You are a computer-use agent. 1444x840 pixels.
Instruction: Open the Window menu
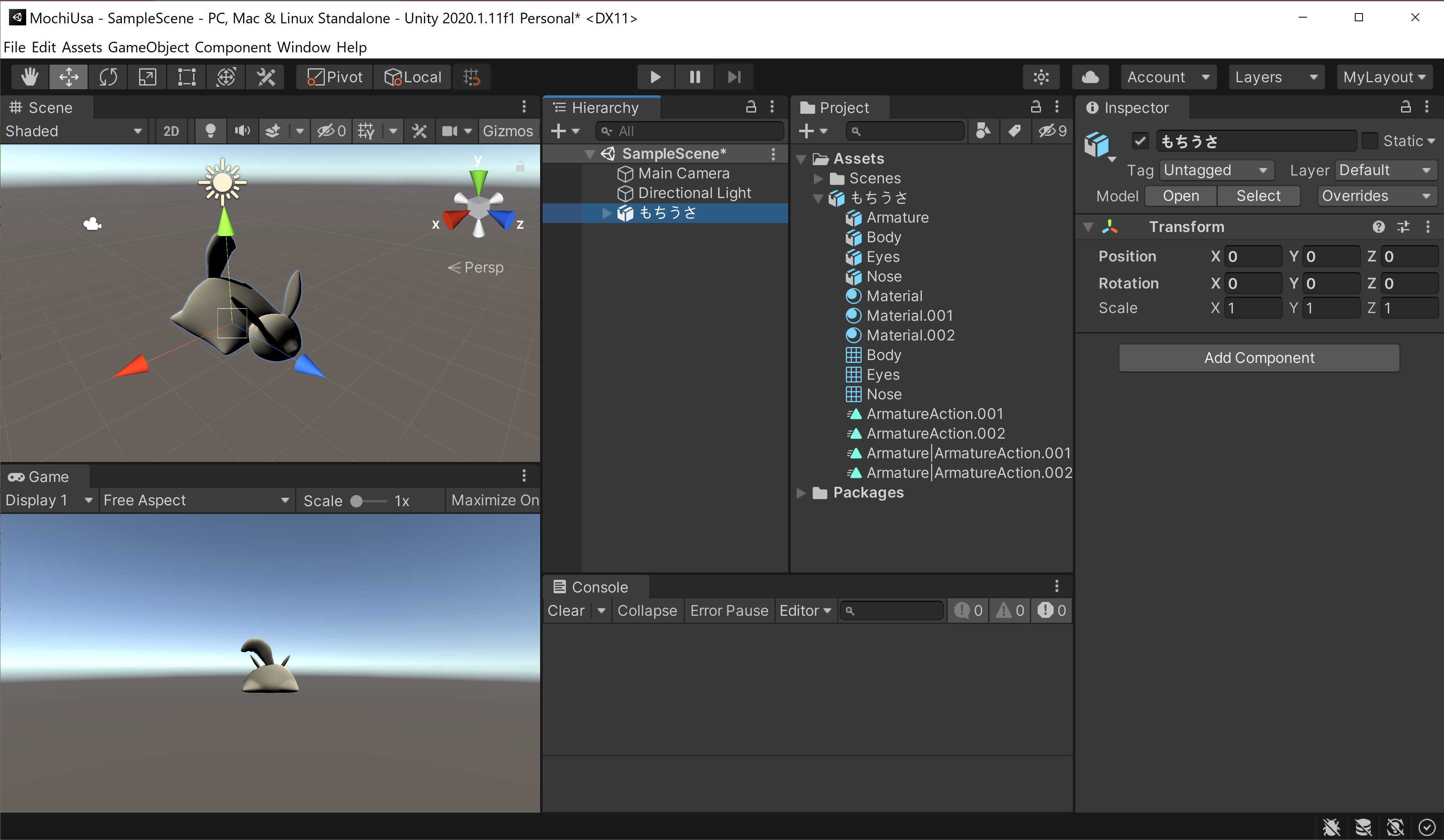pos(304,47)
